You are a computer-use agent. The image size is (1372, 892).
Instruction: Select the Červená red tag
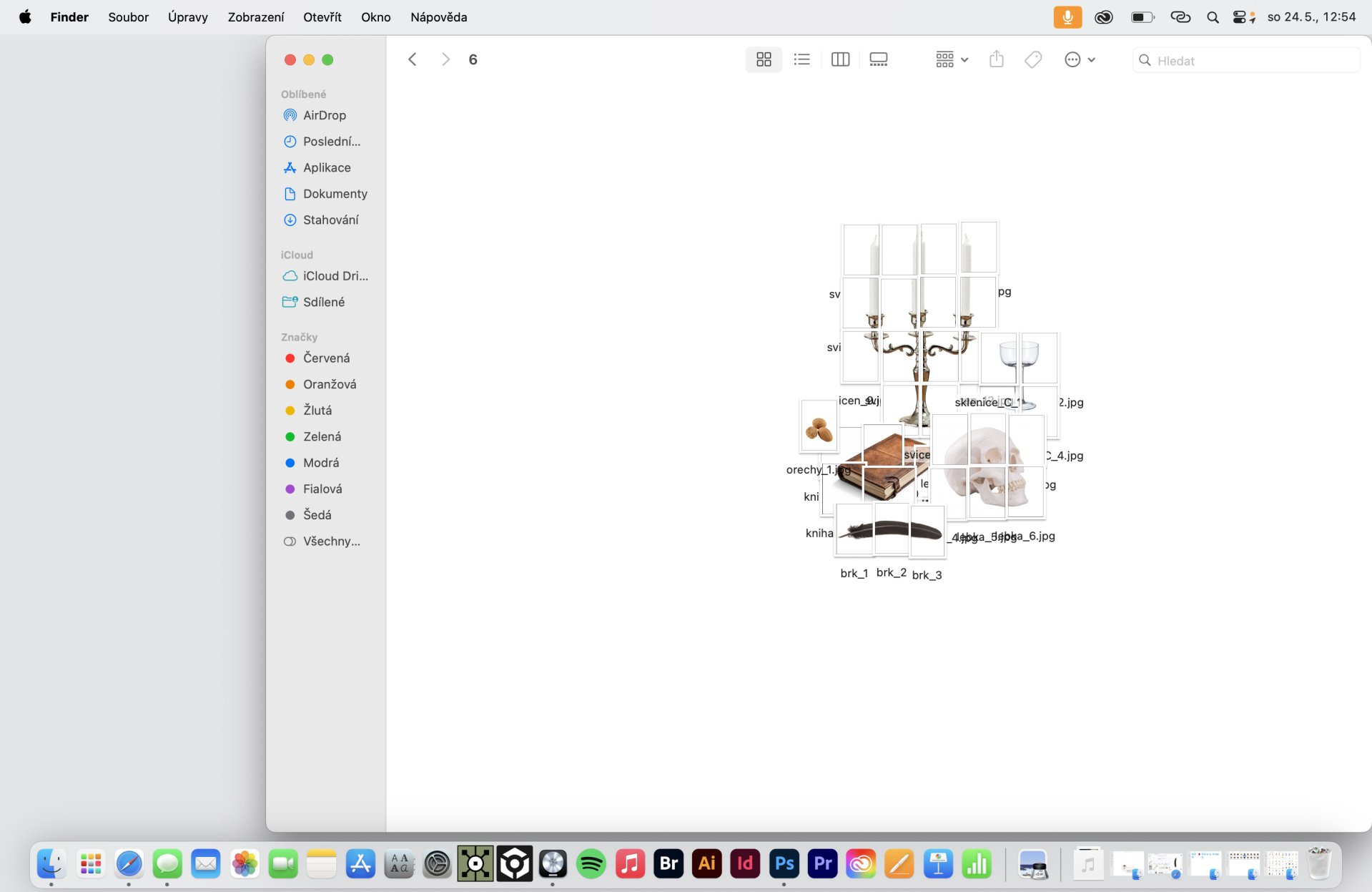[326, 358]
